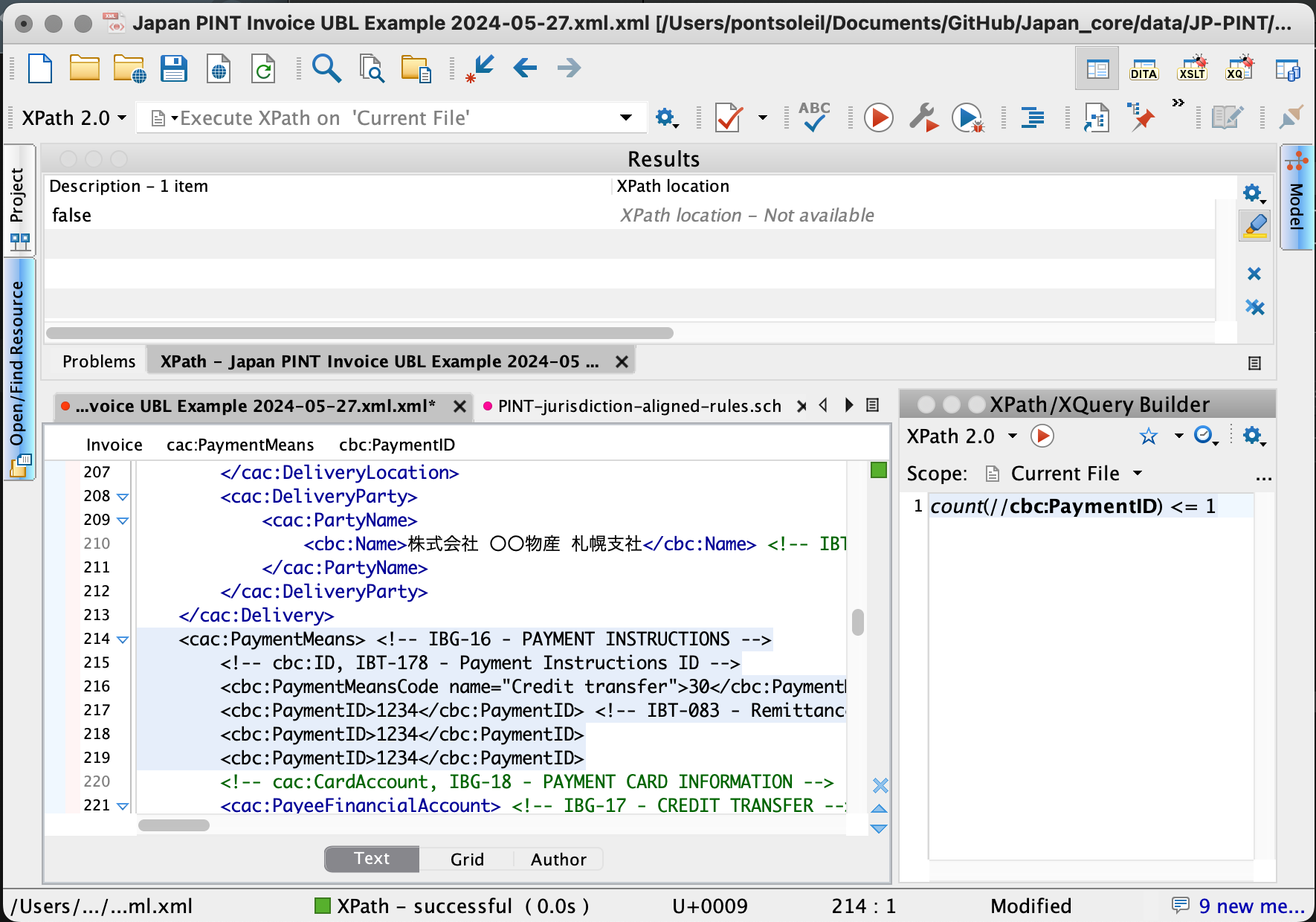Click XPath expression editor in Builder
Image resolution: width=1316 pixels, height=922 pixels.
point(1090,677)
